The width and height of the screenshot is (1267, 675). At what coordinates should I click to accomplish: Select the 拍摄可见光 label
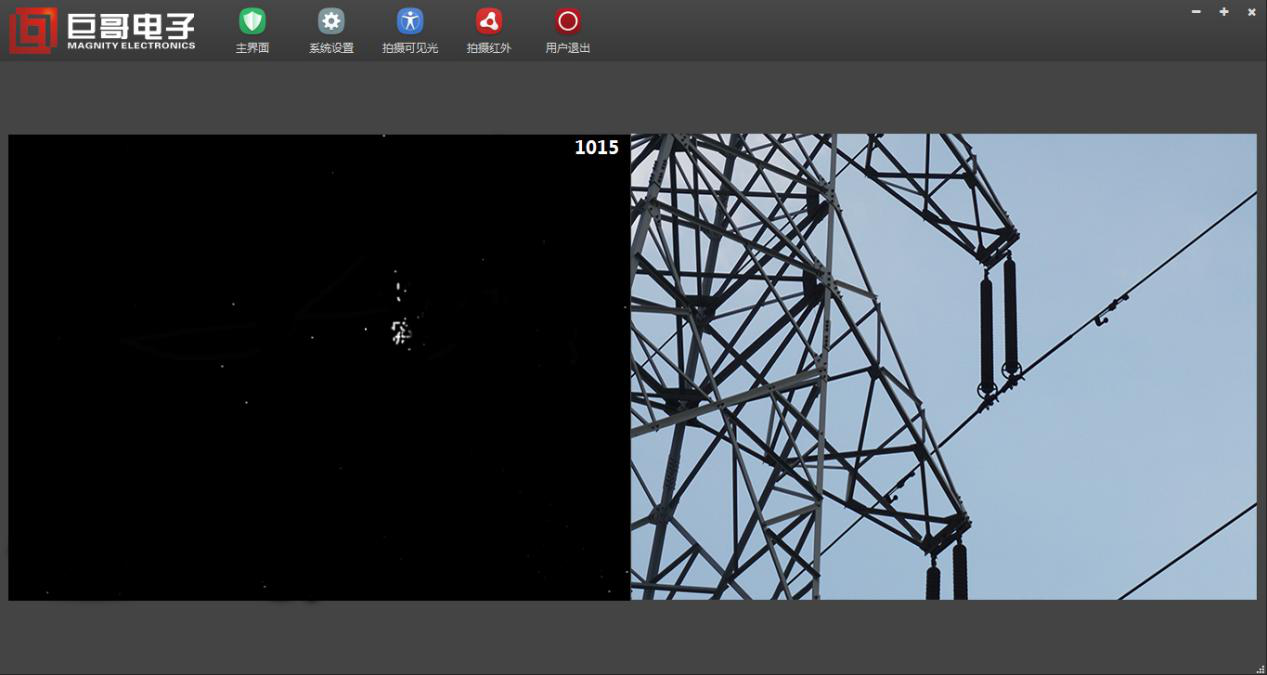[x=410, y=48]
